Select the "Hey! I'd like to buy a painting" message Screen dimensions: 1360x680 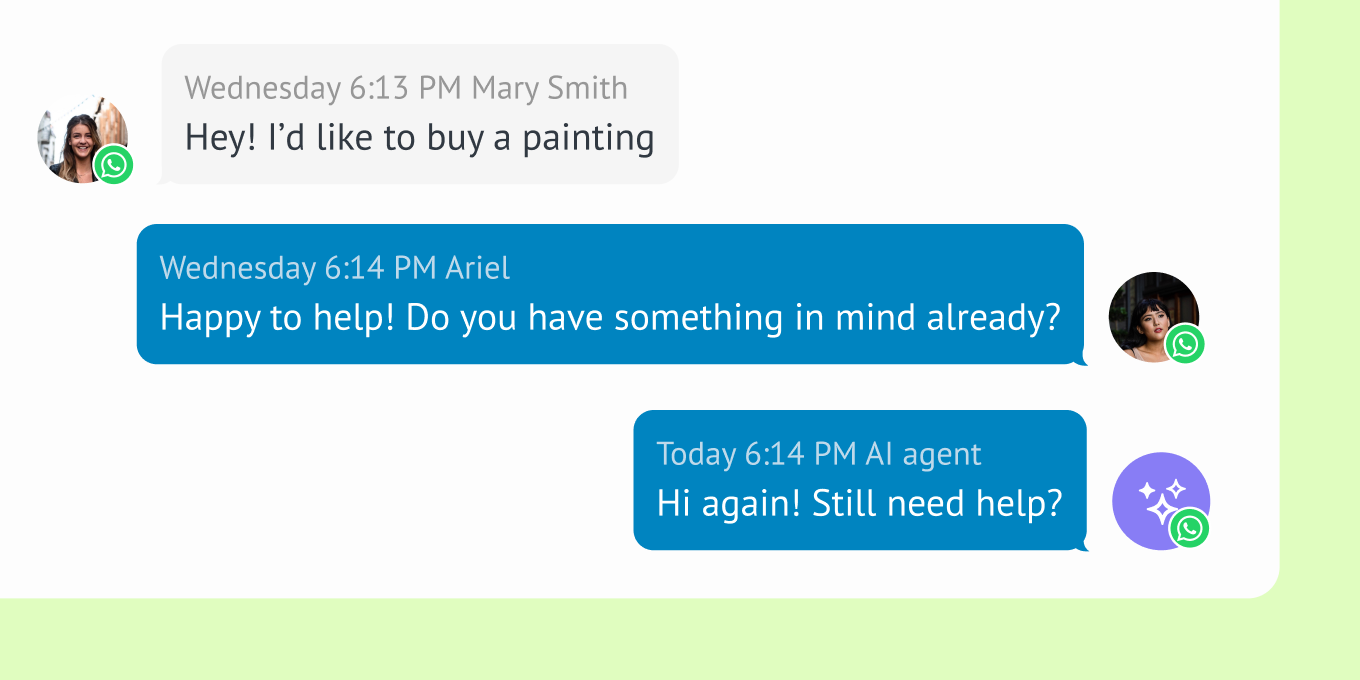[419, 138]
